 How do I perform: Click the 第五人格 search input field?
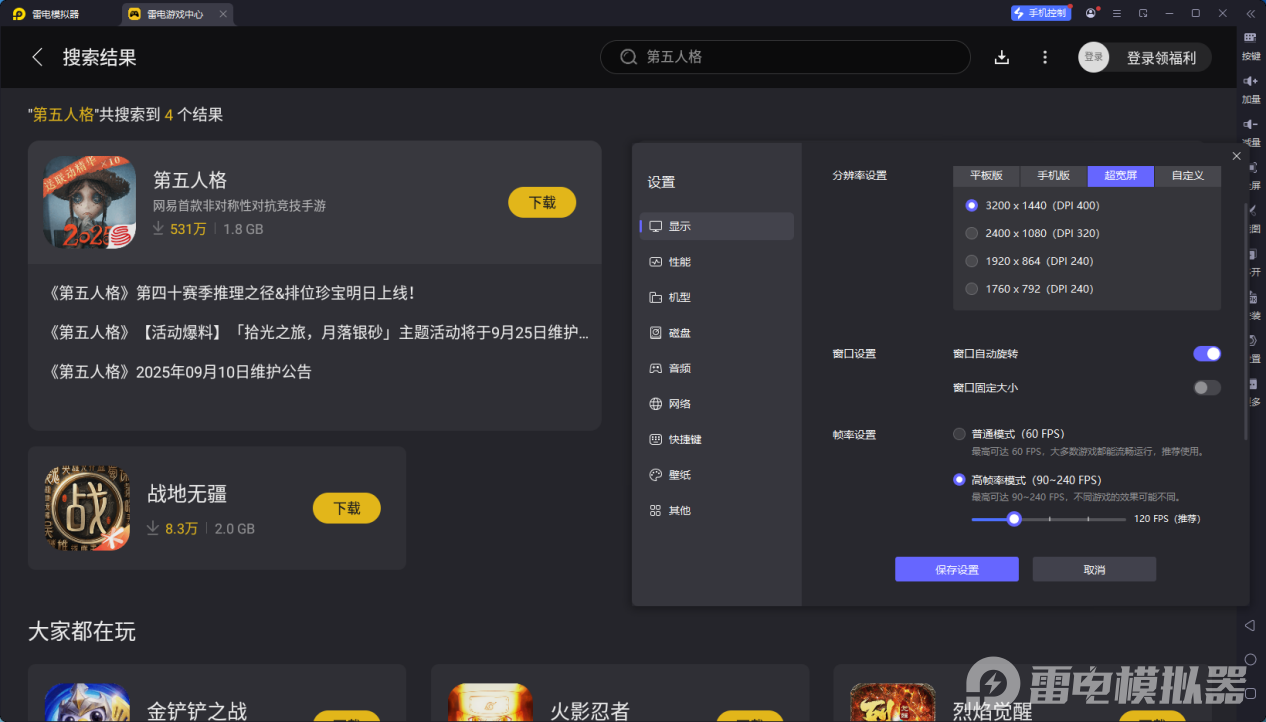(x=784, y=57)
